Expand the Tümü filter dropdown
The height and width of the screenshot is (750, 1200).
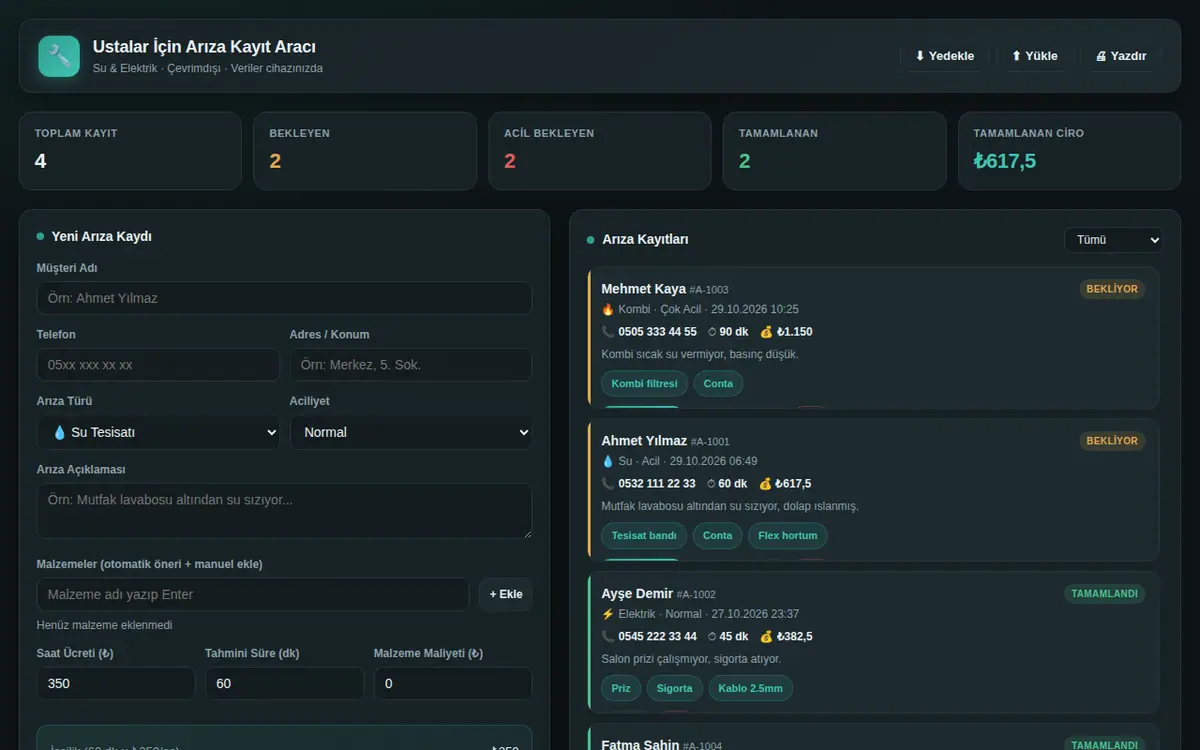[x=1113, y=240]
